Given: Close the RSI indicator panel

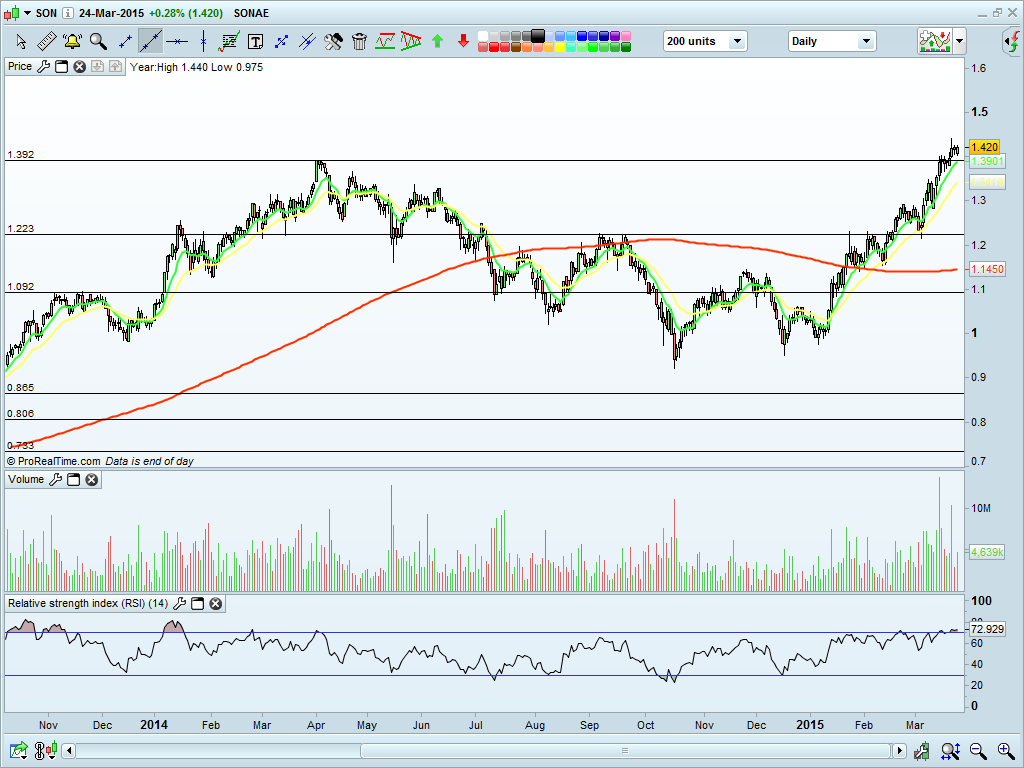Looking at the screenshot, I should click(216, 603).
